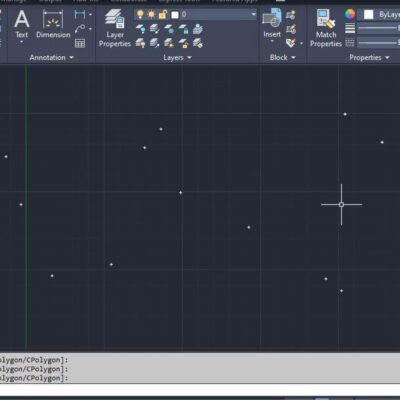Open the linetype selector dropdown
Viewport: 400px width, 400px height.
pos(378,43)
